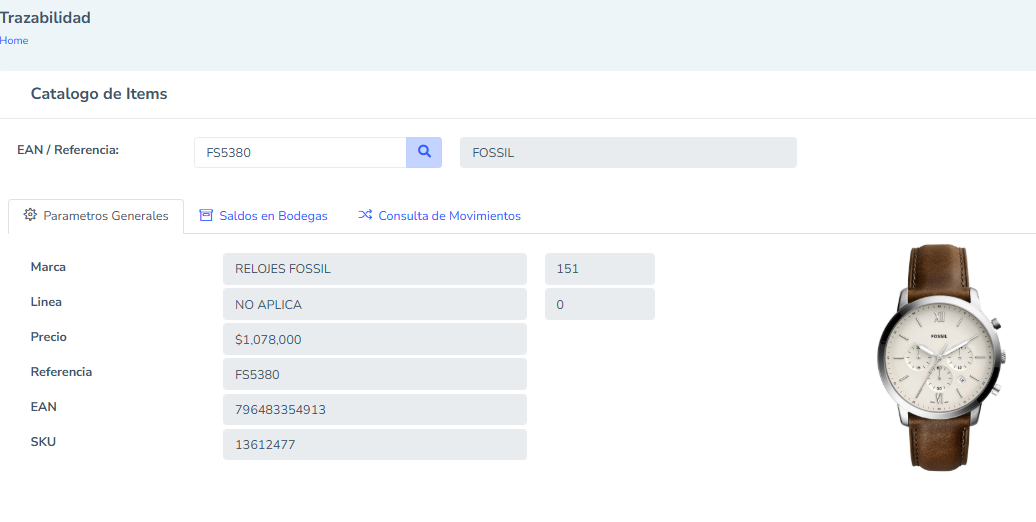Click the Linea field showing NO APLICA
Viewport: 1036px width, 522px height.
coord(374,304)
